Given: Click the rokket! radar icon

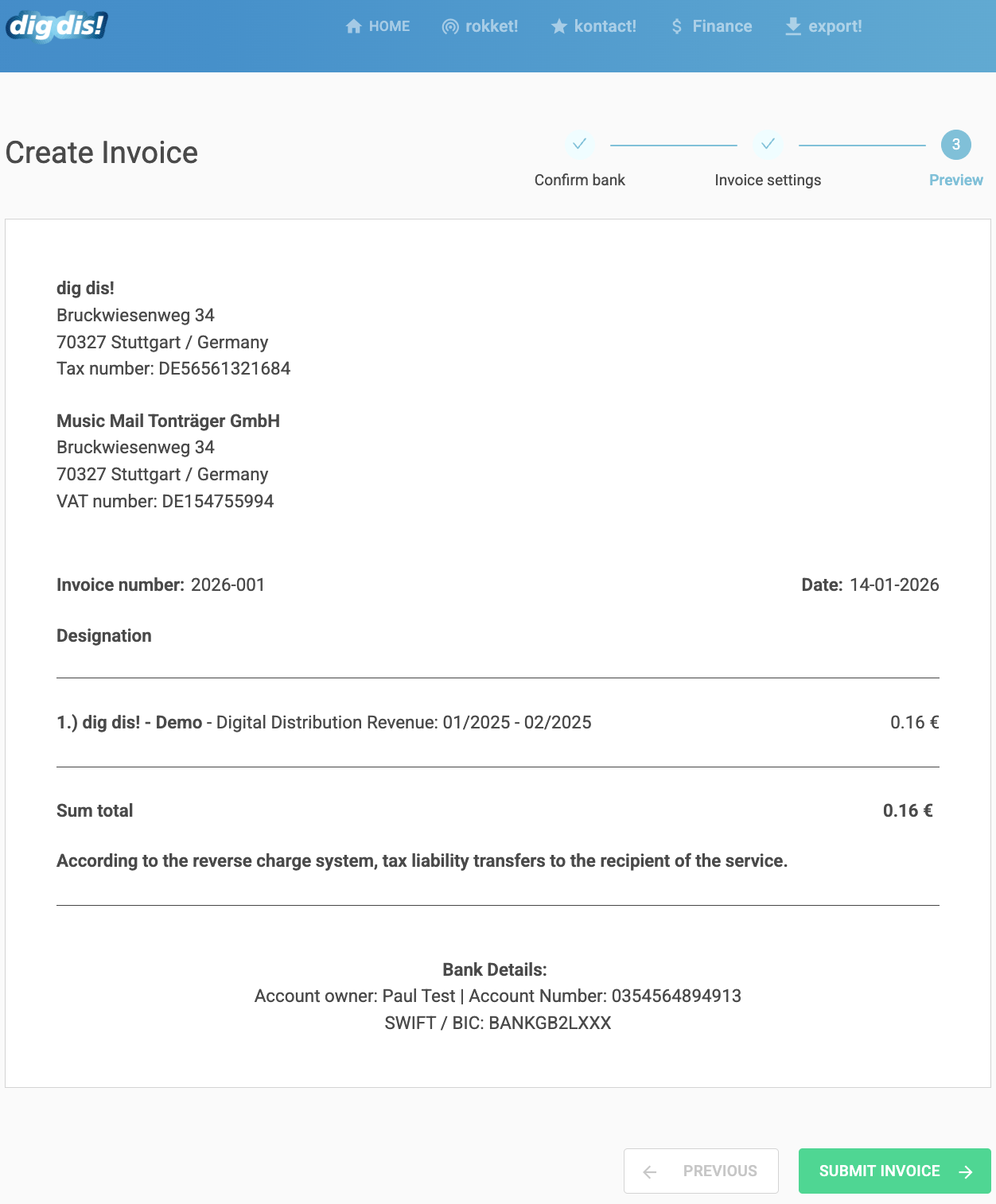Looking at the screenshot, I should (x=450, y=27).
